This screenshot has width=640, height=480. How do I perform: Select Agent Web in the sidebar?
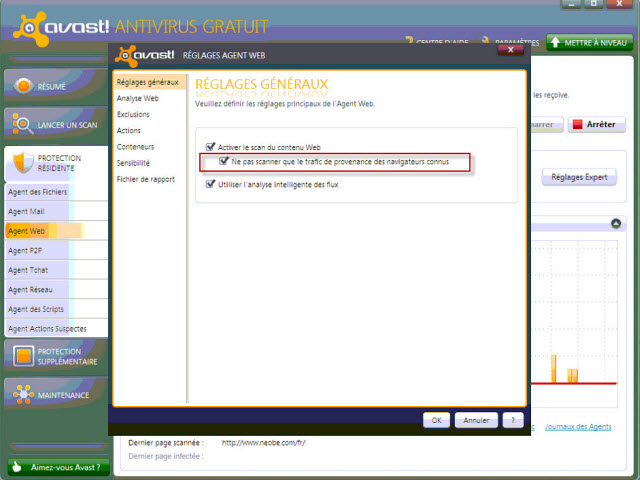[x=56, y=231]
